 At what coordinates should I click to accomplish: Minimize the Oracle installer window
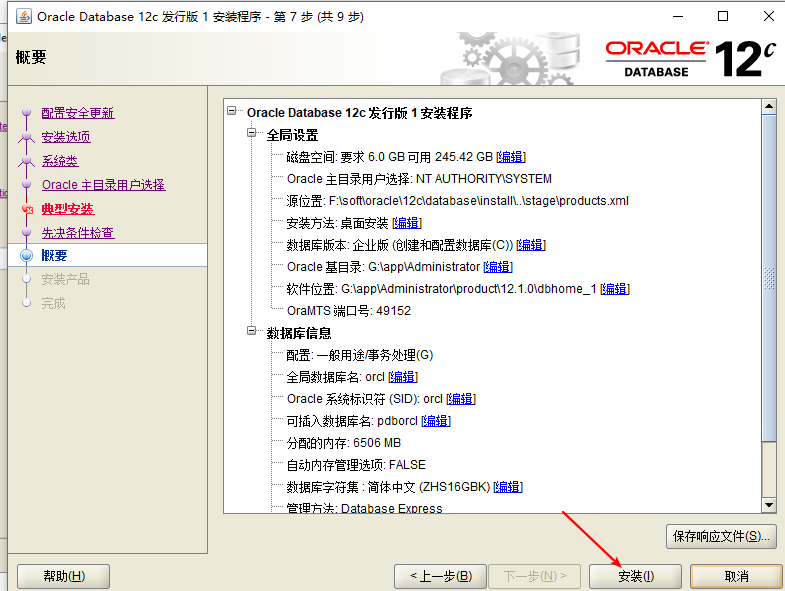678,16
